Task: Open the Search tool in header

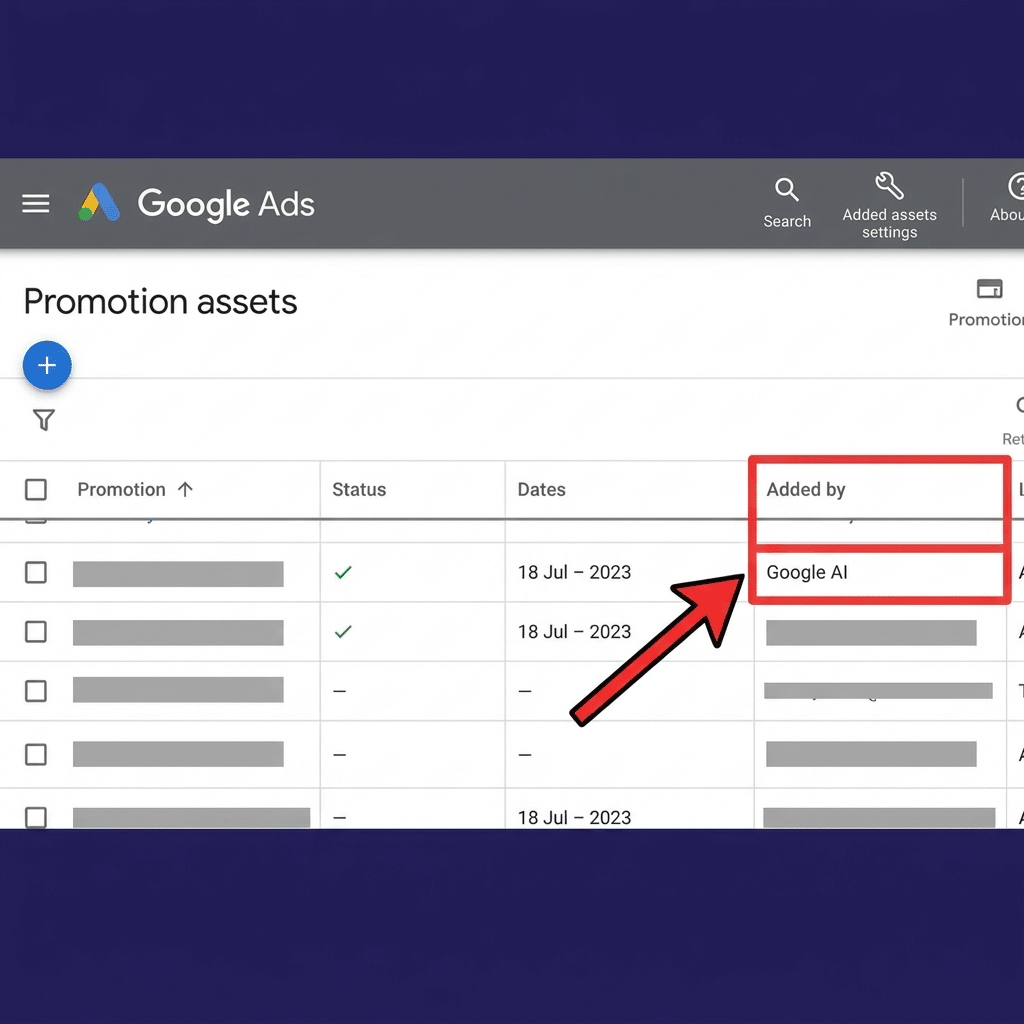Action: (x=787, y=203)
